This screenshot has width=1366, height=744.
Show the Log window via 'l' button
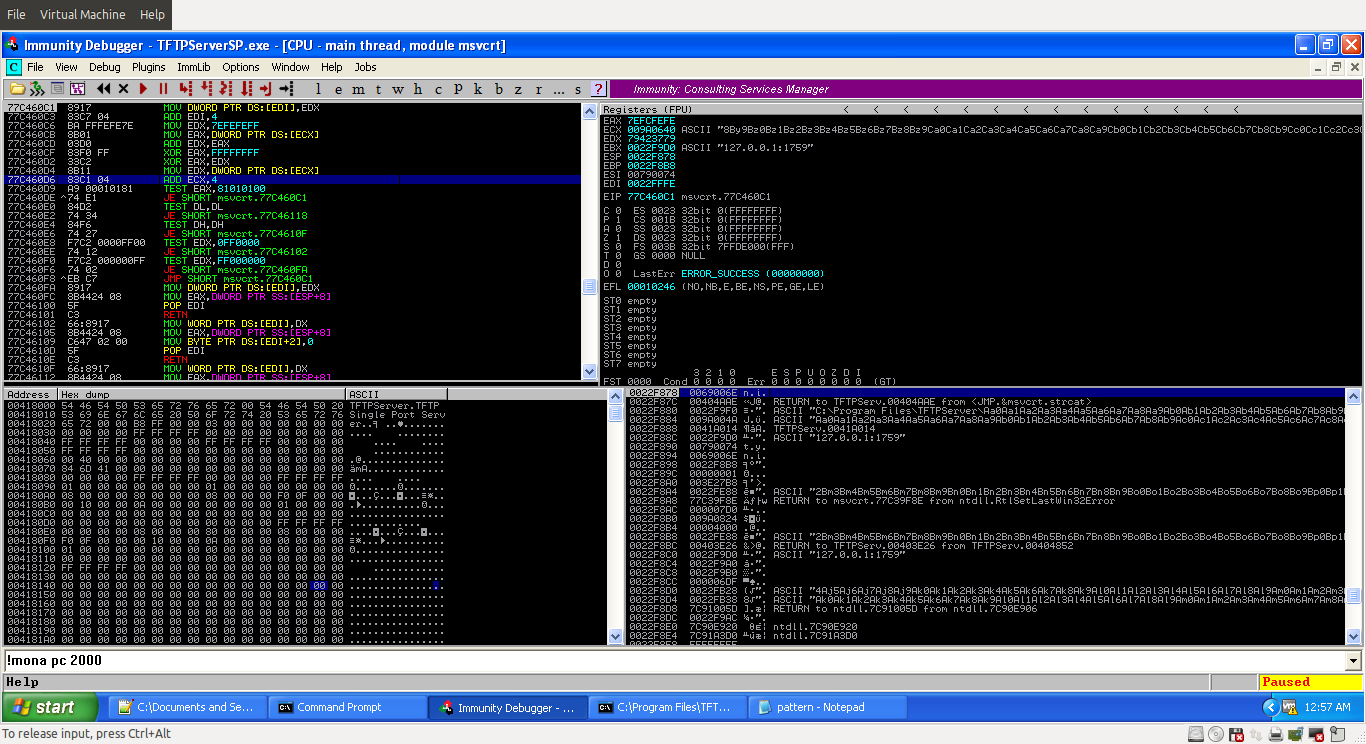(x=319, y=89)
